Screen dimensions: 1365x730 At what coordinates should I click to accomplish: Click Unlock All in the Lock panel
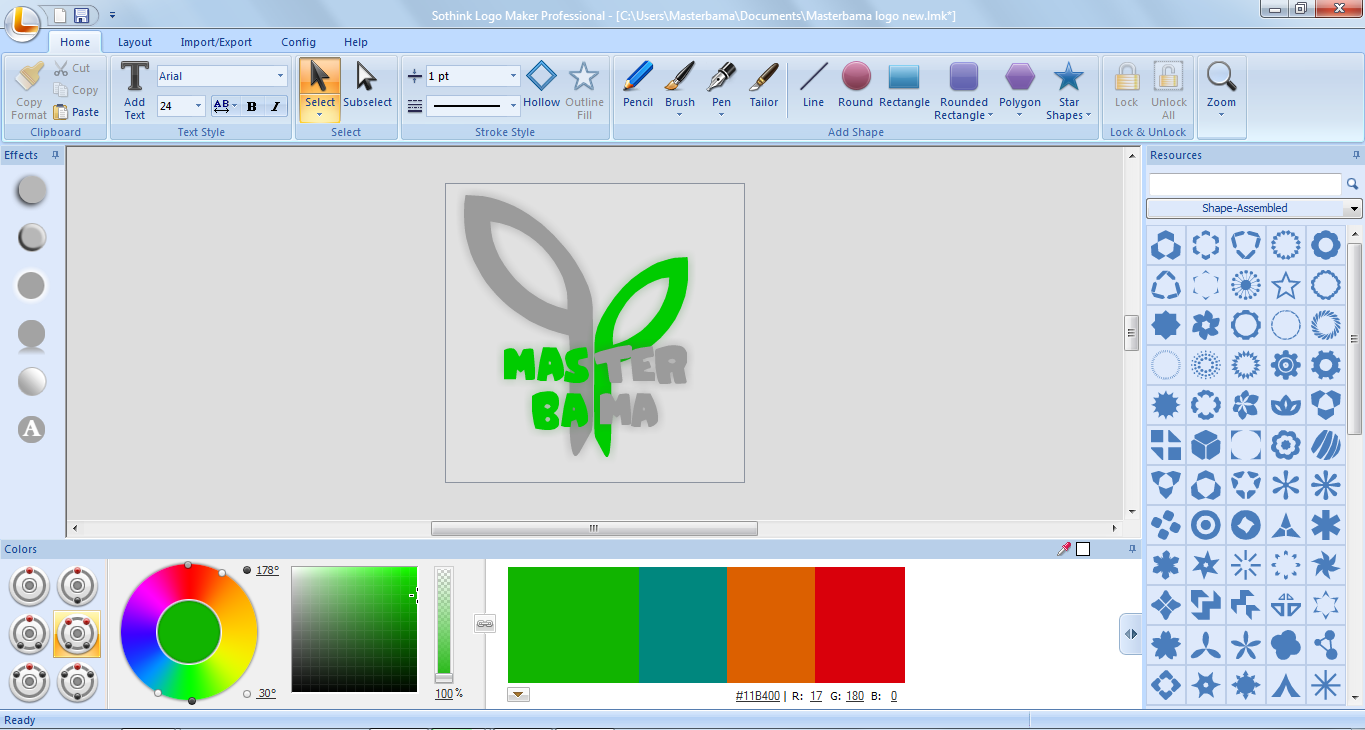pos(1168,88)
